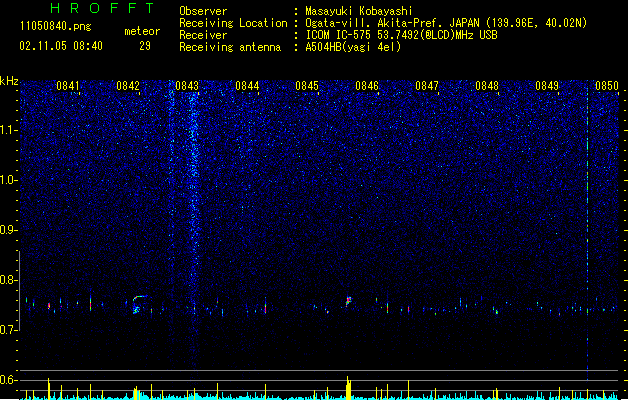Image resolution: width=629 pixels, height=400 pixels.
Task: Click the Observer label text
Action: click(203, 11)
